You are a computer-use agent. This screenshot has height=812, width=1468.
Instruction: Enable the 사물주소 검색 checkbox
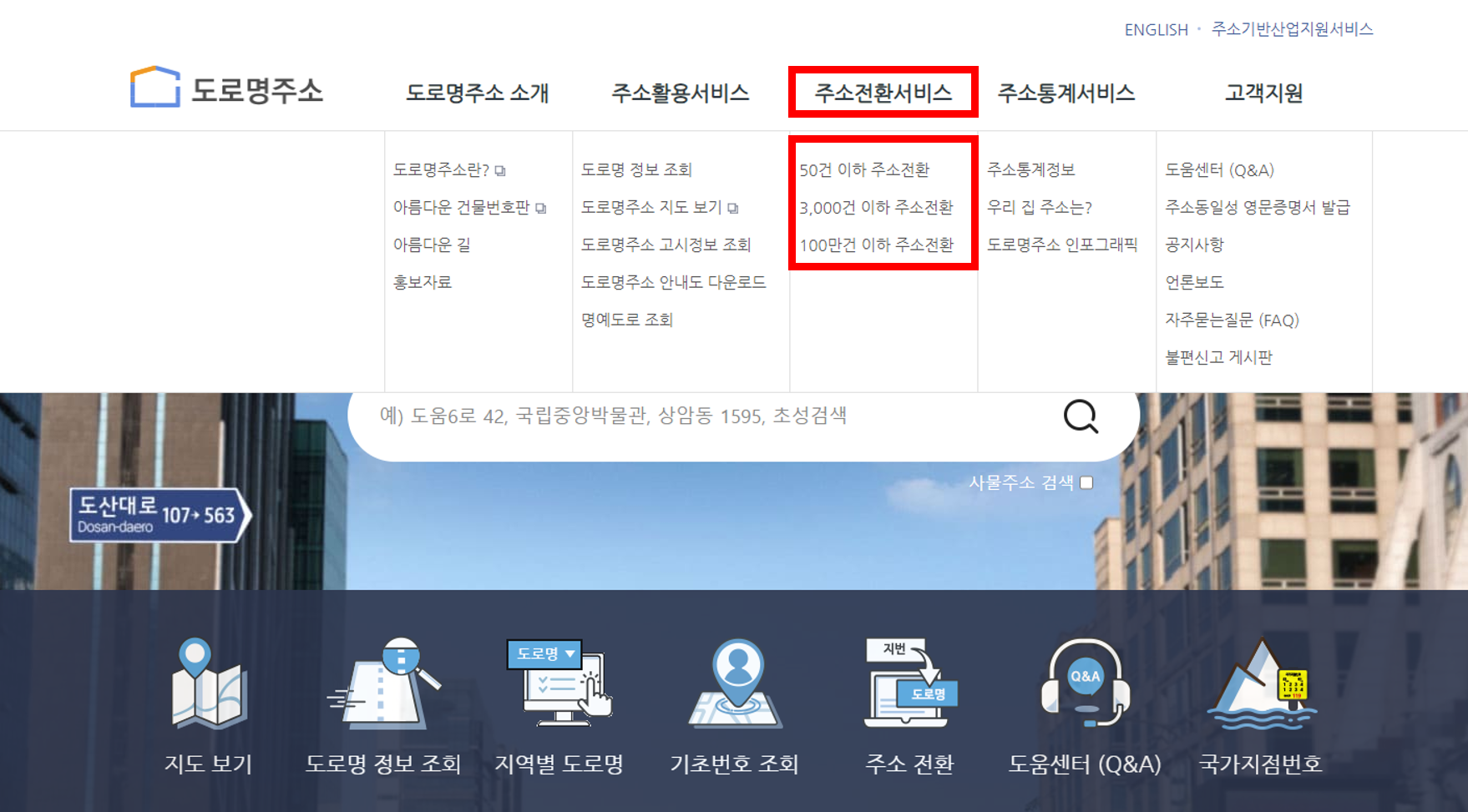[1086, 482]
